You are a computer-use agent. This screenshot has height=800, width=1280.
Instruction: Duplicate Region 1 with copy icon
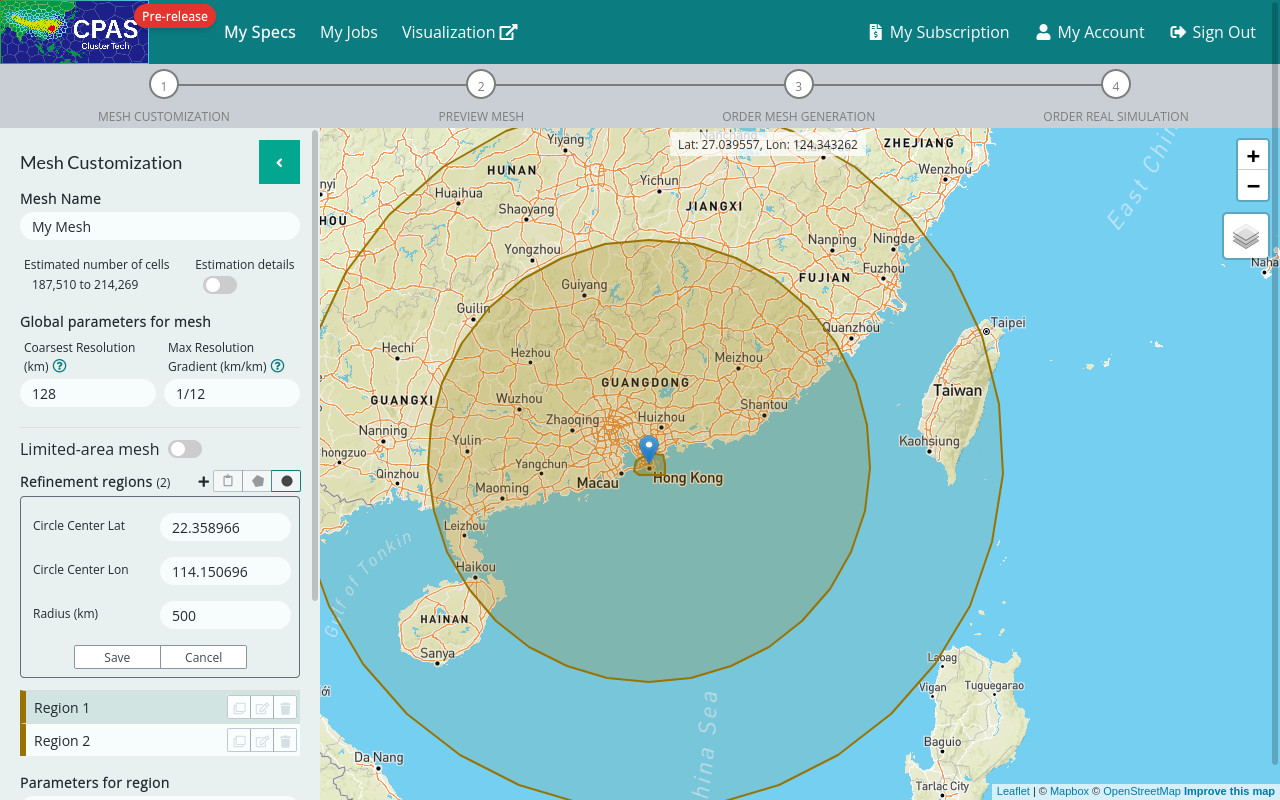239,708
